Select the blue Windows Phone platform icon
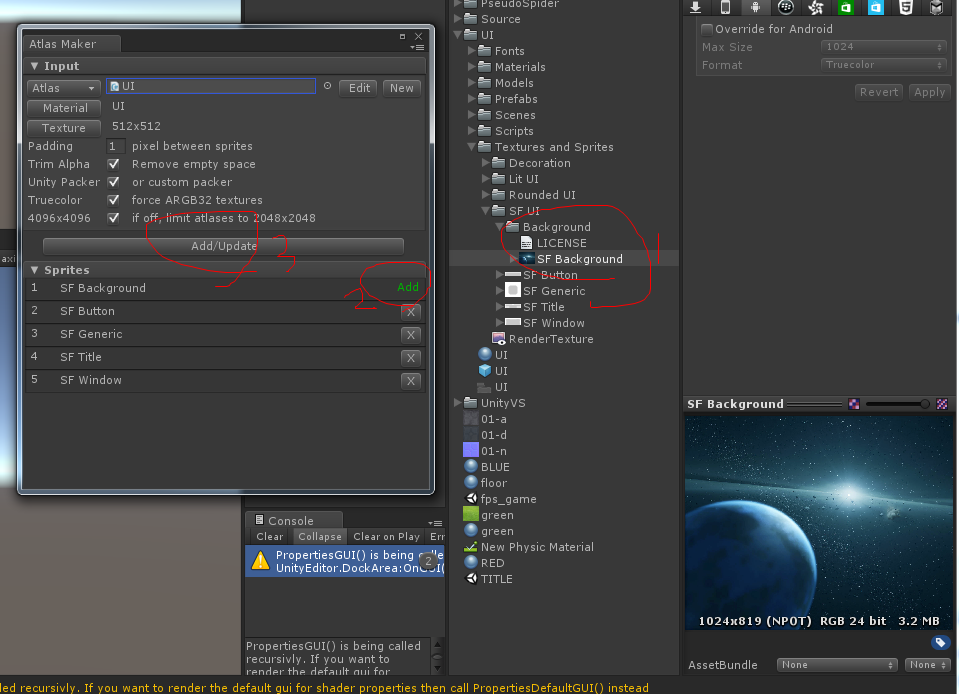The height and width of the screenshot is (694, 959). point(876,7)
